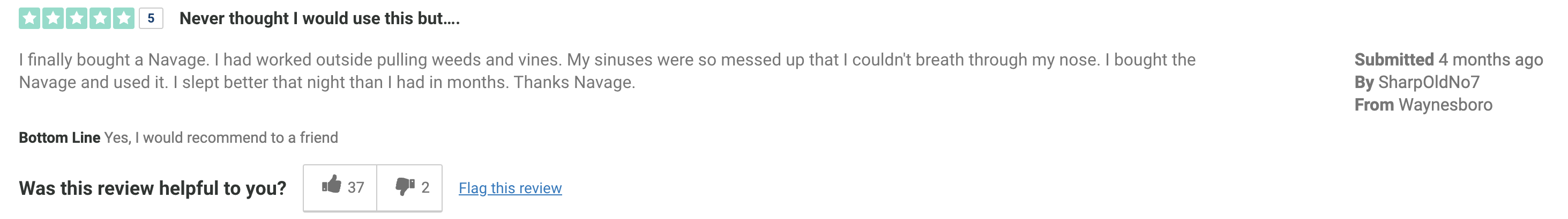1568x219 pixels.
Task: Select the fourth rating star
Action: [100, 18]
